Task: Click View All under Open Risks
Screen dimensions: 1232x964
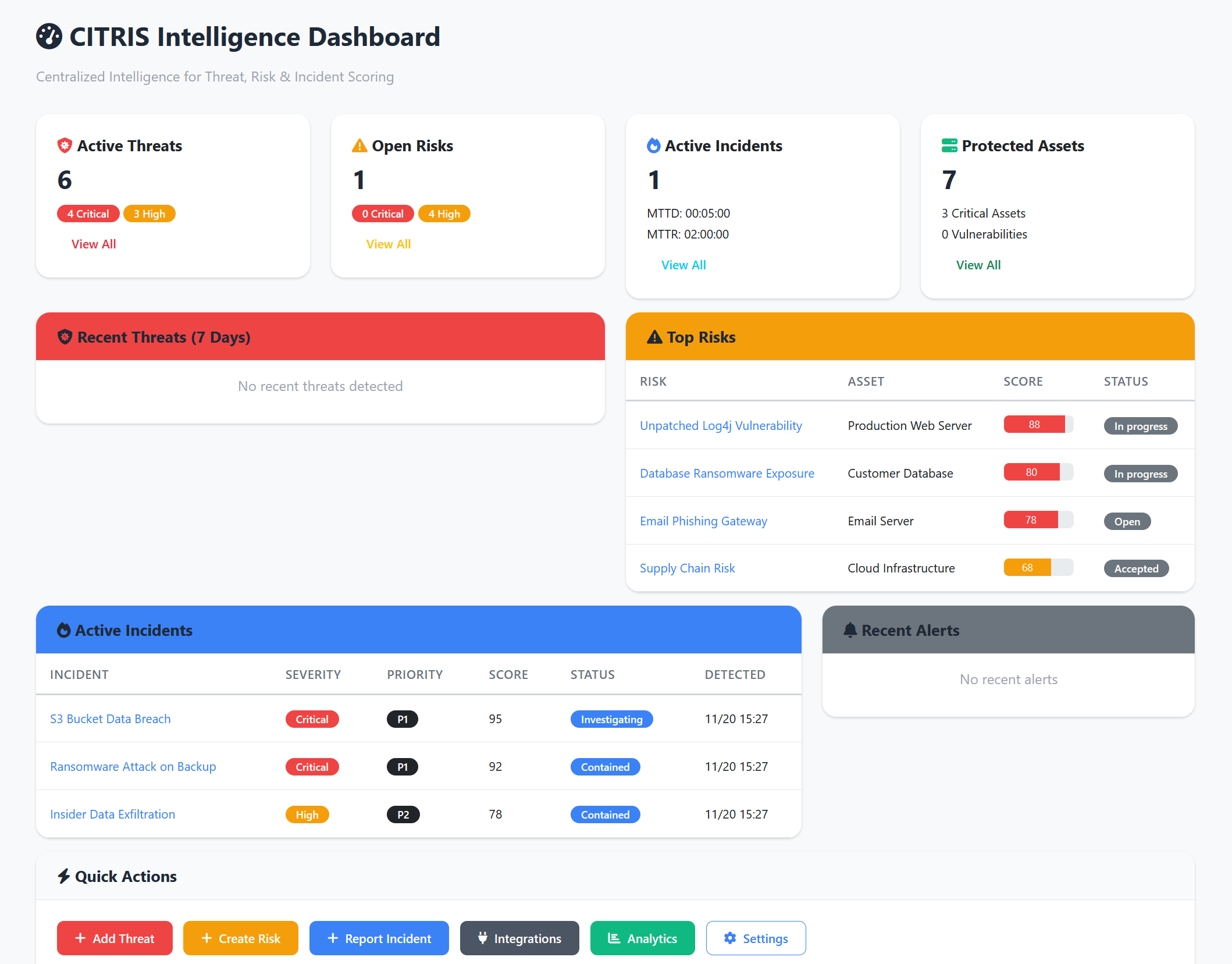Action: click(x=388, y=244)
